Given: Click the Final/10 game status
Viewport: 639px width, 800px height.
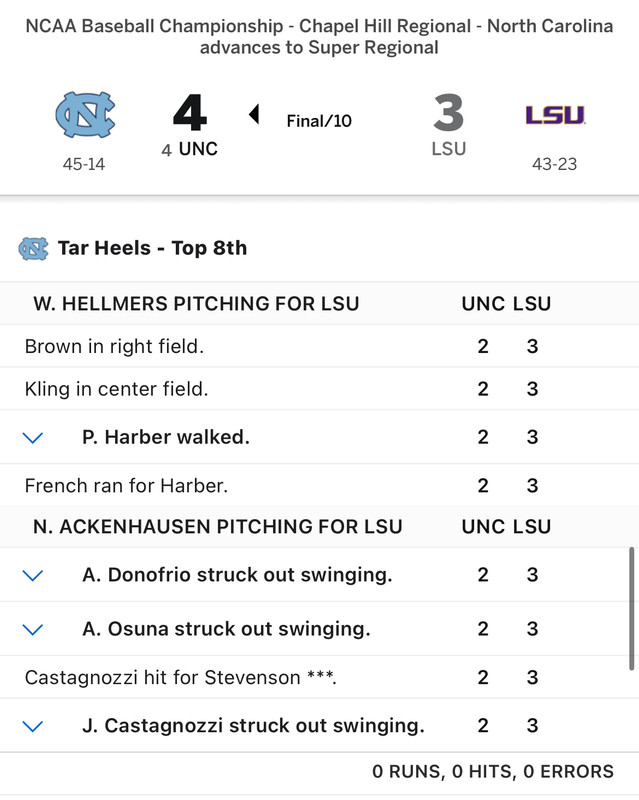Looking at the screenshot, I should tap(319, 121).
